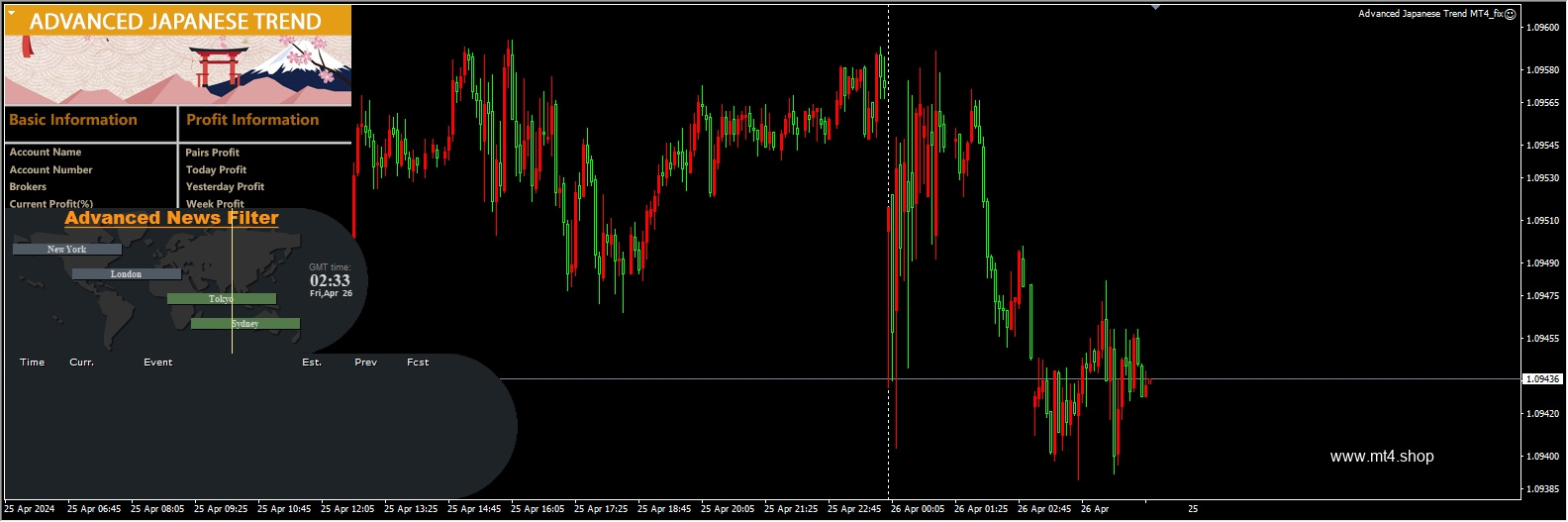This screenshot has width=1568, height=522.
Task: Click the 1.09600 price scale label
Action: pos(1543,28)
